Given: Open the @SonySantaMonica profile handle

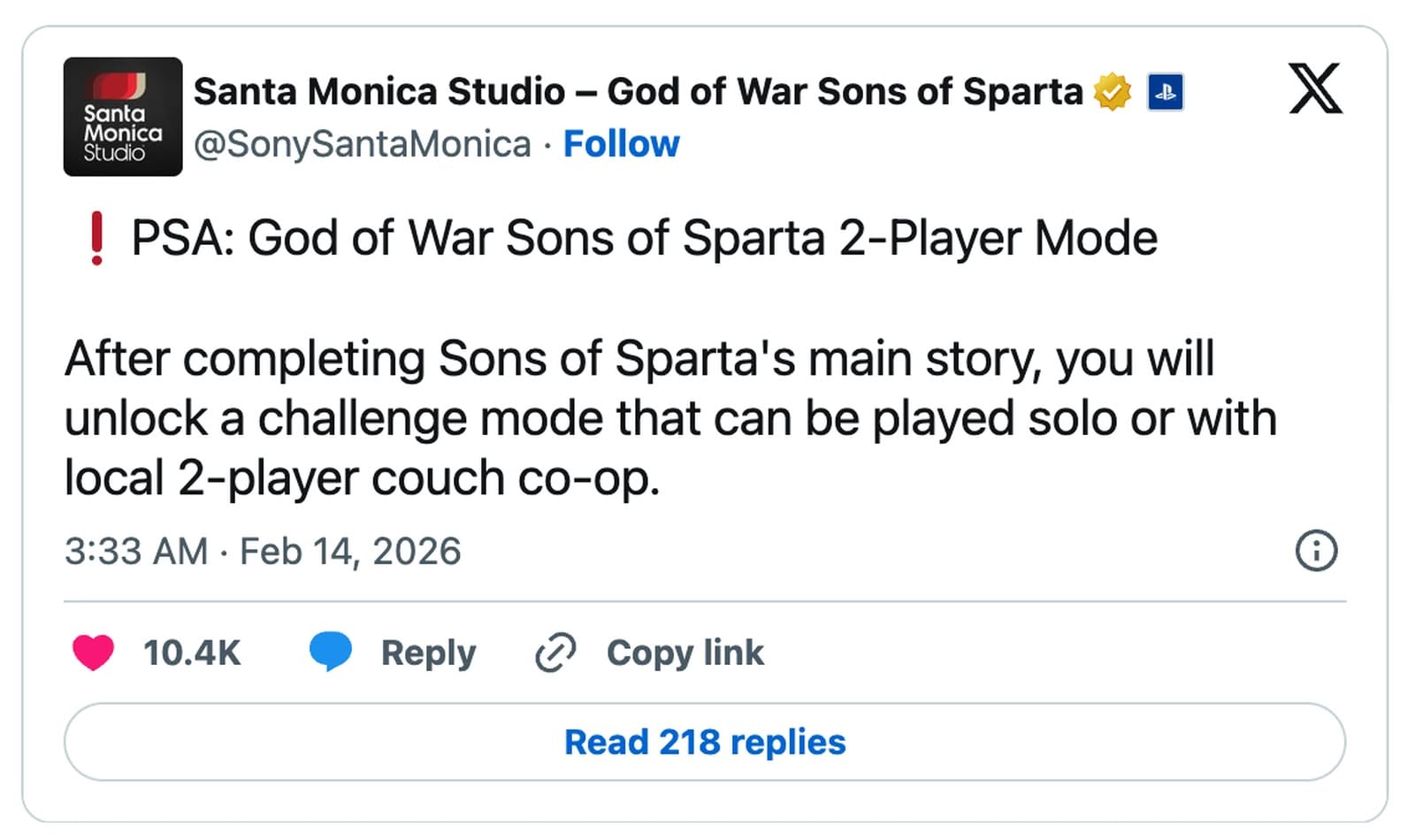Looking at the screenshot, I should tap(357, 143).
